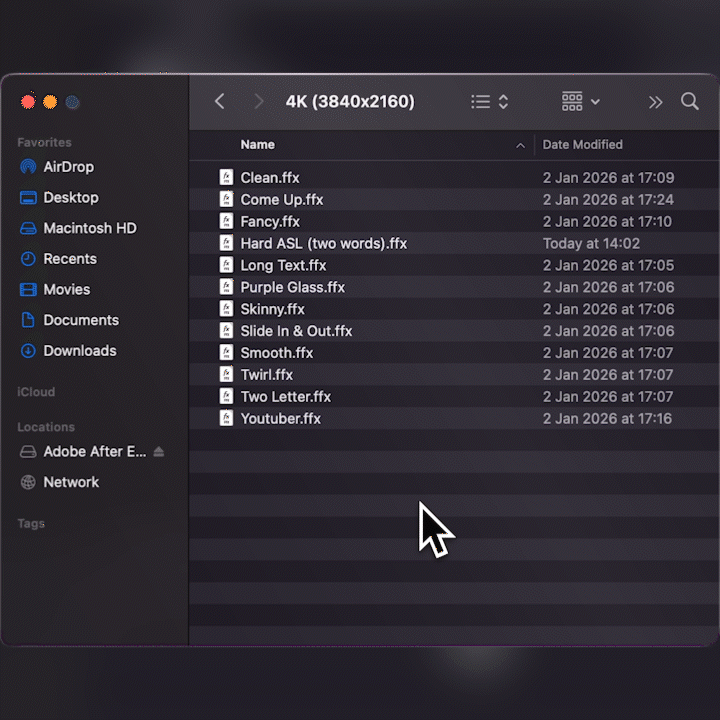This screenshot has height=720, width=720.
Task: Go to Recents in the sidebar
Action: (69, 259)
